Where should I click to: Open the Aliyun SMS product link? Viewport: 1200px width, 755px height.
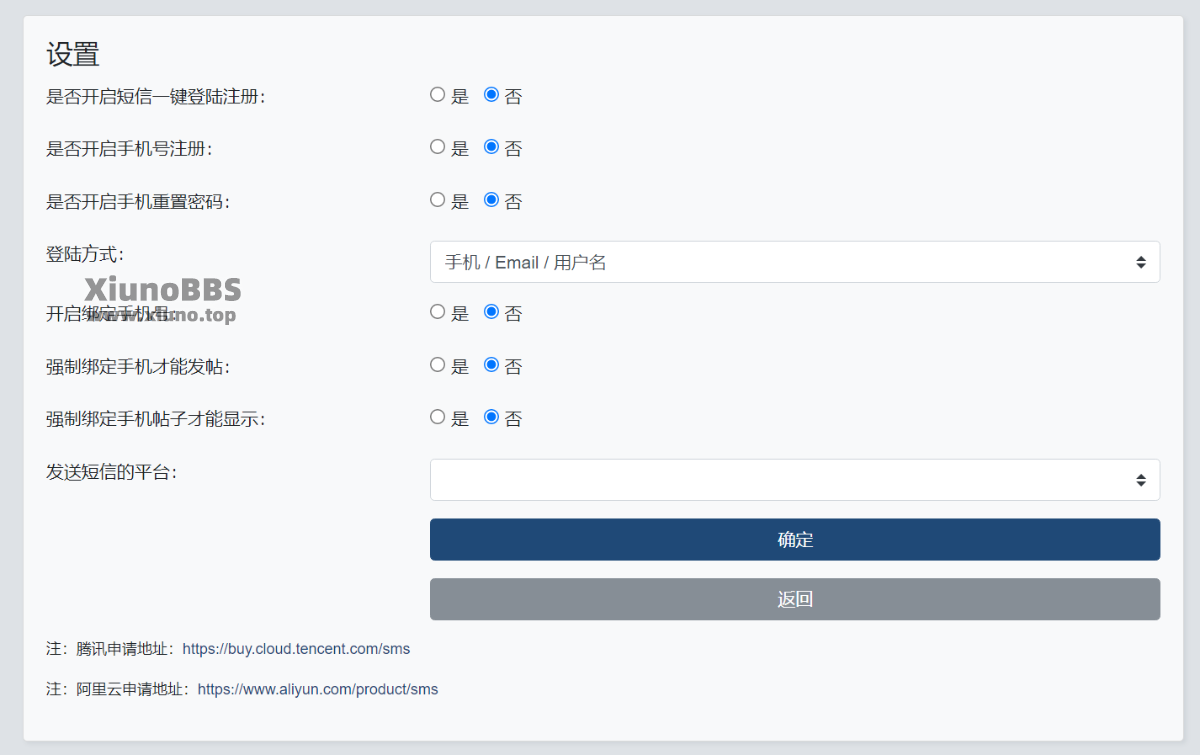[x=317, y=689]
